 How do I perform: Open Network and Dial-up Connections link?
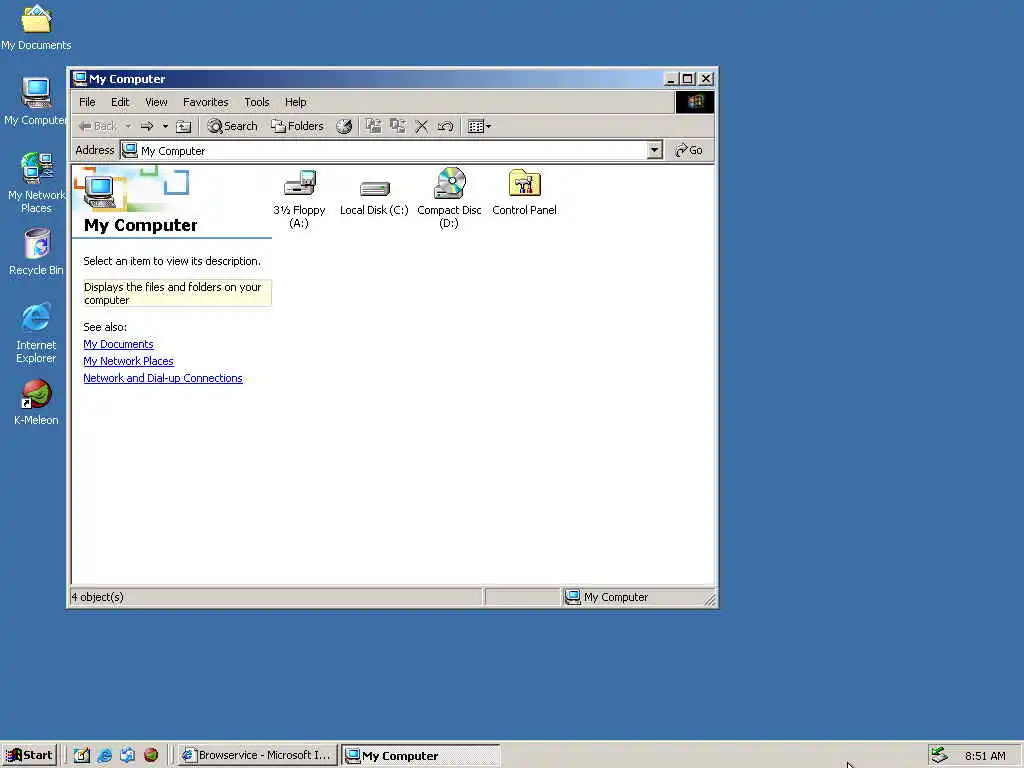click(x=163, y=378)
